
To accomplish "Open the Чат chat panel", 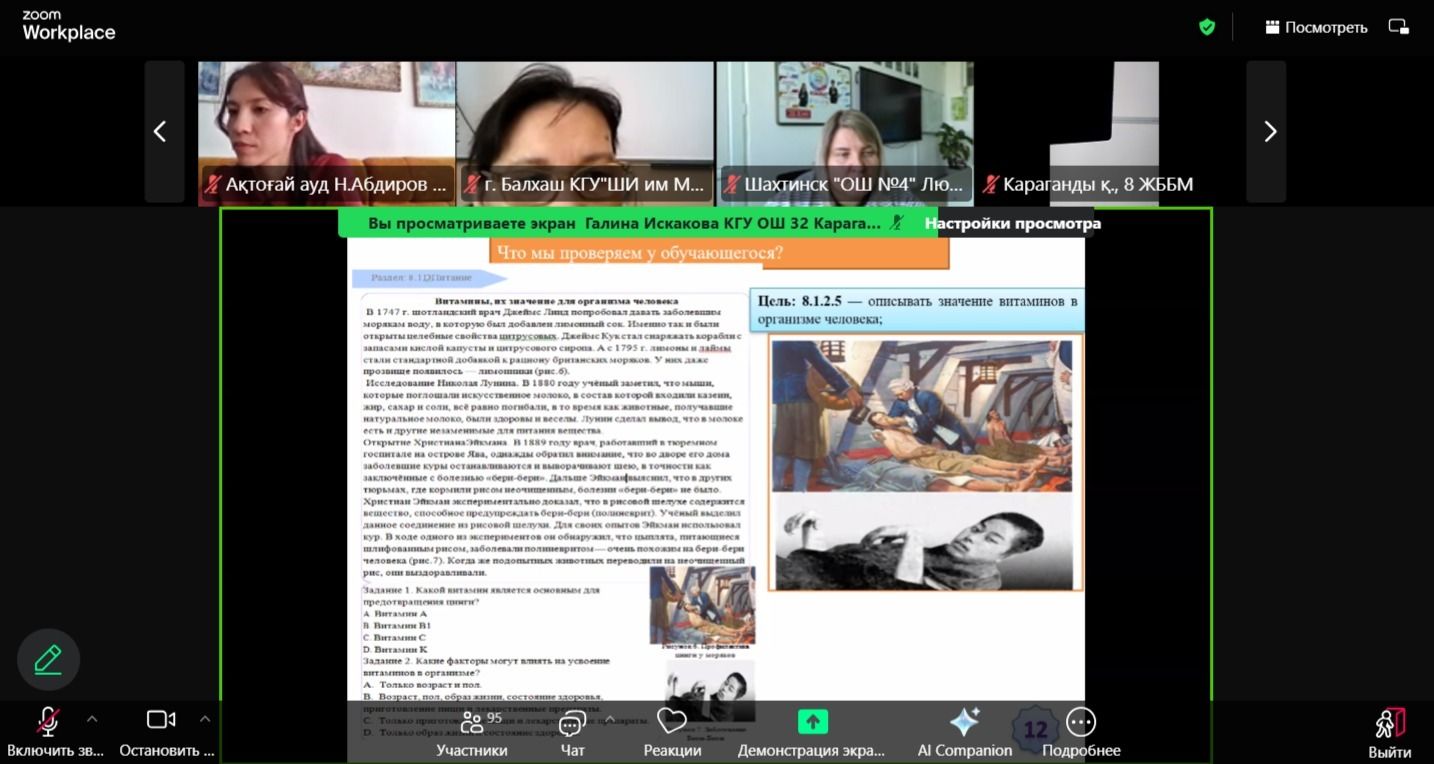I will (x=572, y=731).
